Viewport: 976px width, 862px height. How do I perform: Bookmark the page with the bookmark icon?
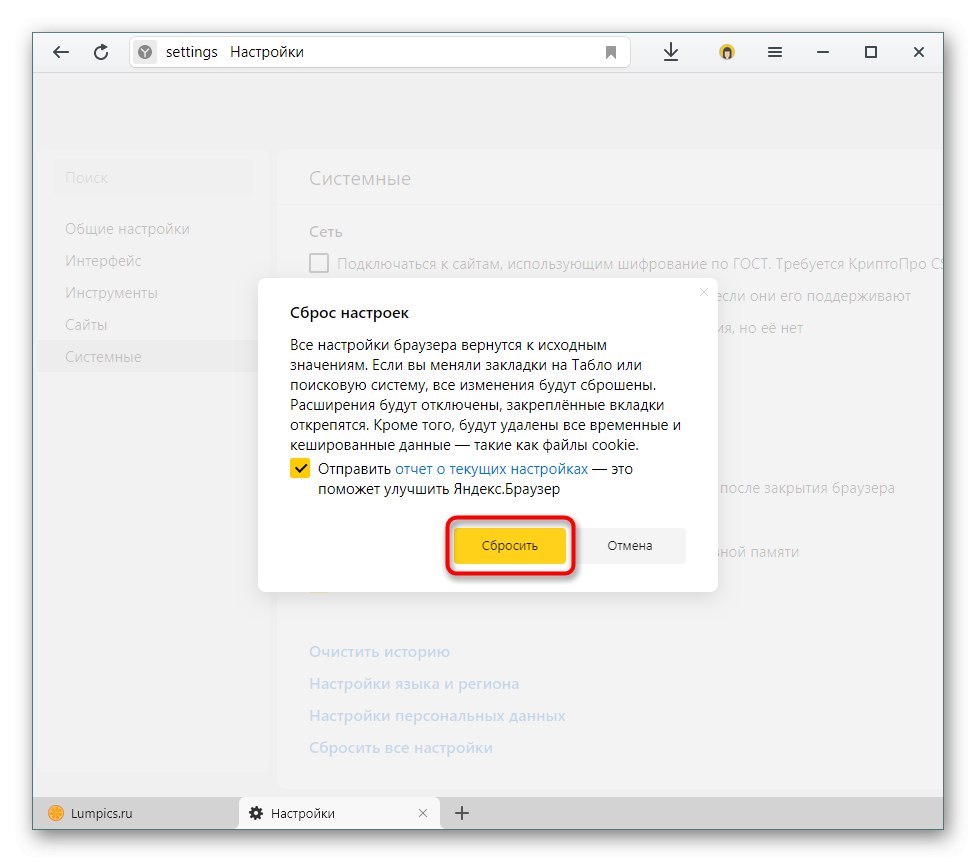pyautogui.click(x=611, y=52)
